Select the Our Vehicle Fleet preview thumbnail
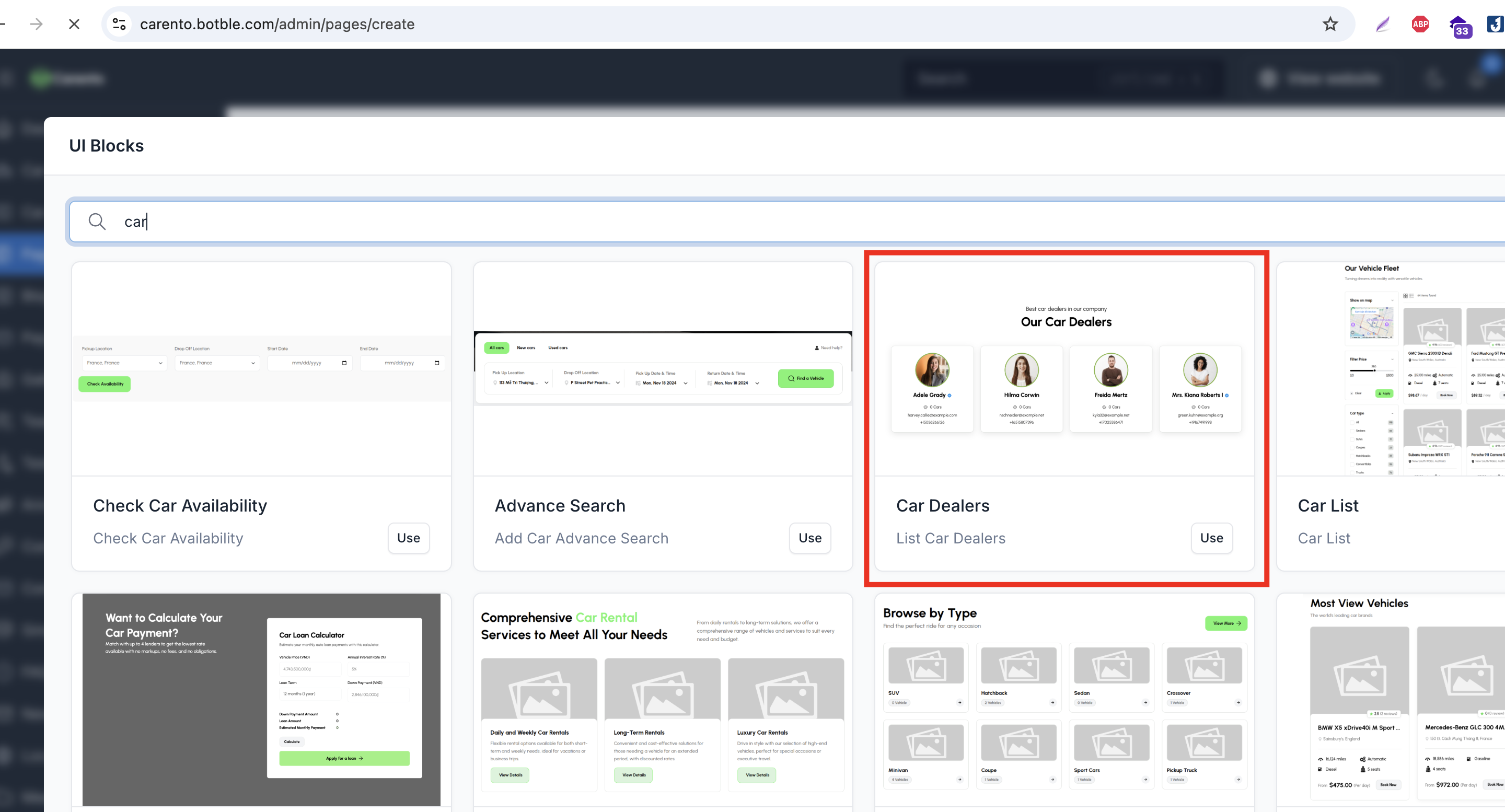Image resolution: width=1505 pixels, height=812 pixels. coord(1392,368)
